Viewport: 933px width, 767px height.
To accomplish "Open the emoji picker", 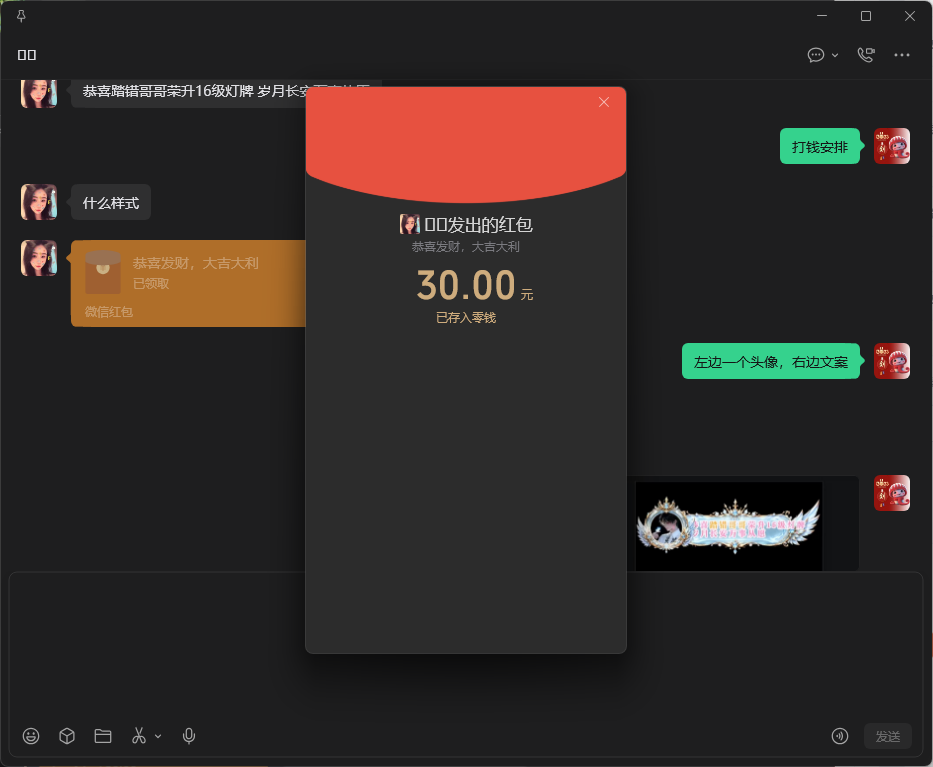I will [x=31, y=736].
